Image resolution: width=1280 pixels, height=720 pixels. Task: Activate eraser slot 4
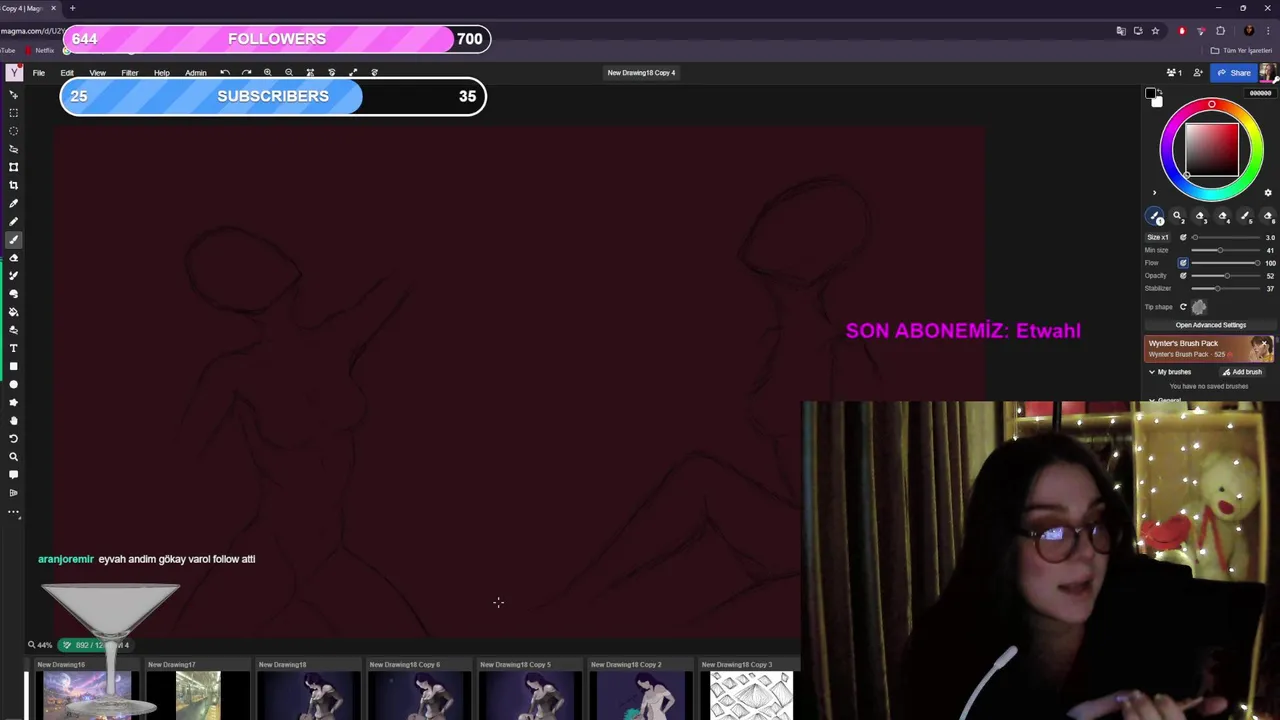click(1223, 217)
